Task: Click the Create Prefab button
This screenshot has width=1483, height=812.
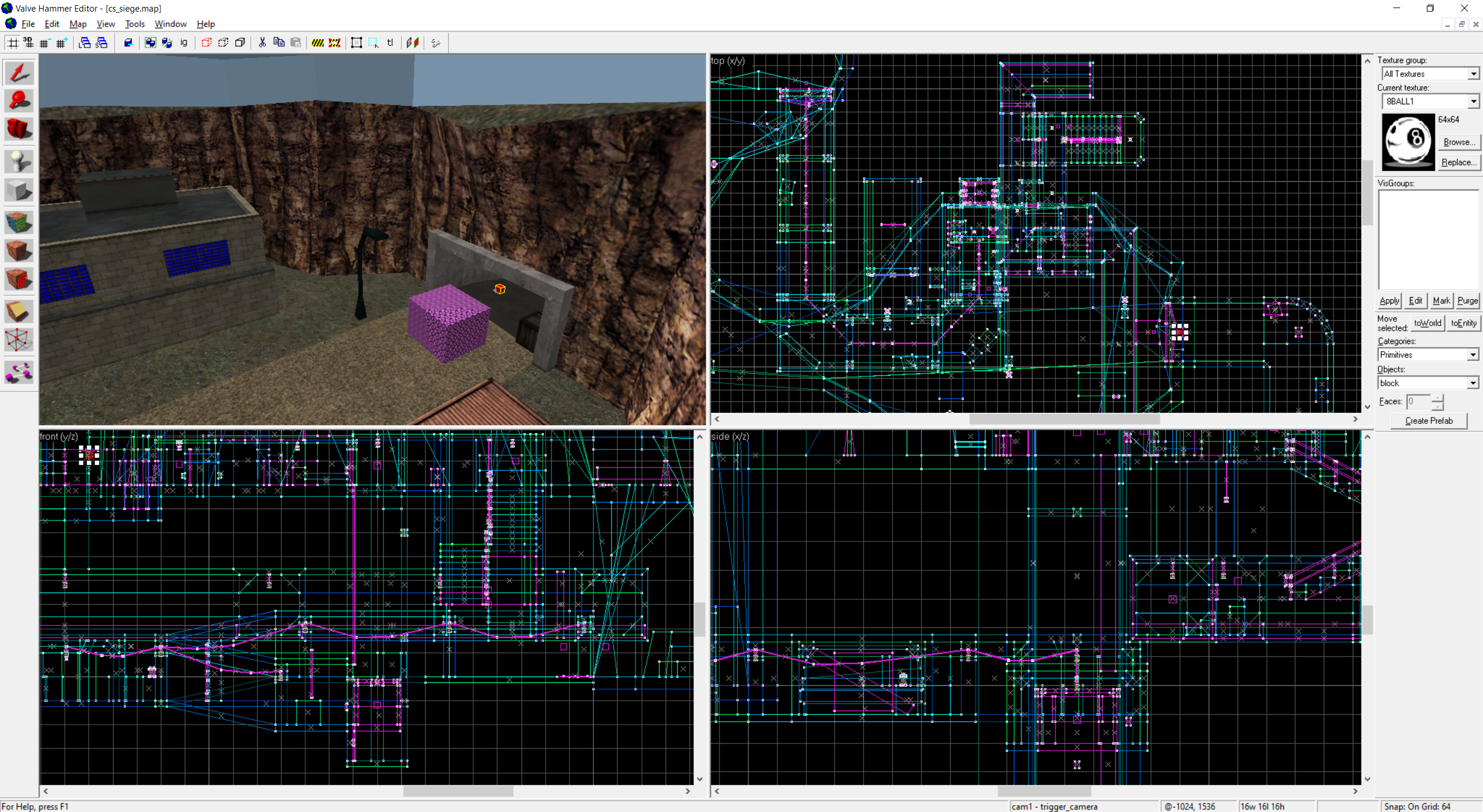Action: pos(1428,421)
